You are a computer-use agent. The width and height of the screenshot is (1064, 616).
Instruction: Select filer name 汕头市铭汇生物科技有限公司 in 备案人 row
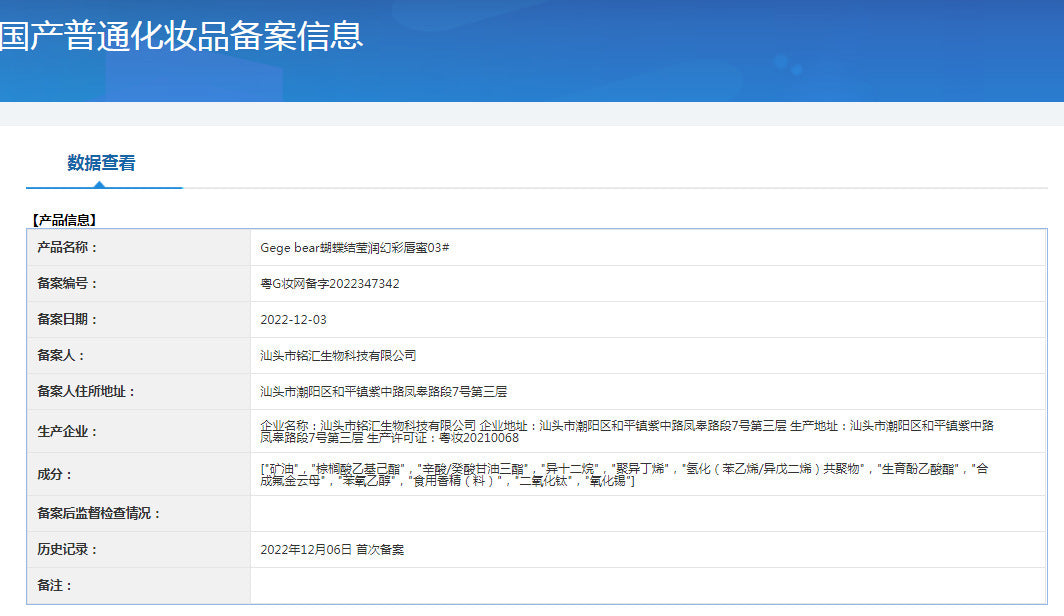pyautogui.click(x=337, y=355)
